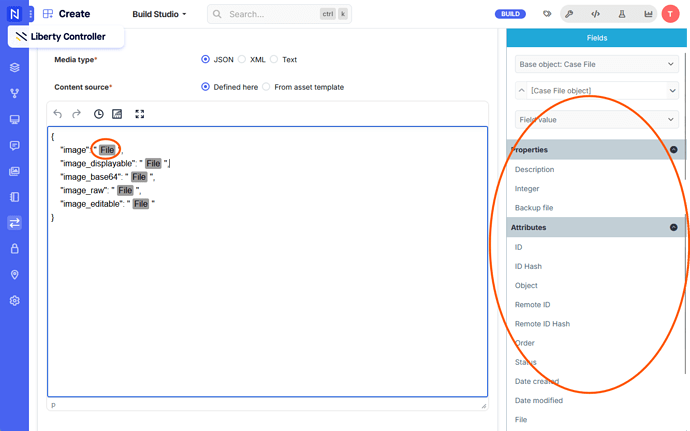690x431 pixels.
Task: Open the settings gear icon in sidebar
Action: tap(15, 301)
